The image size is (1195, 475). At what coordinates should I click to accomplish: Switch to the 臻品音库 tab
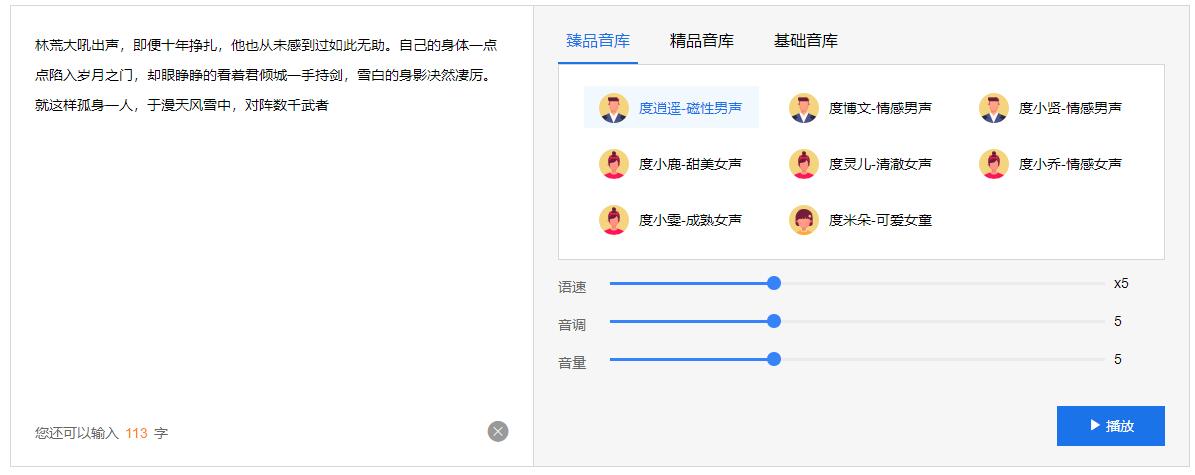pos(598,41)
